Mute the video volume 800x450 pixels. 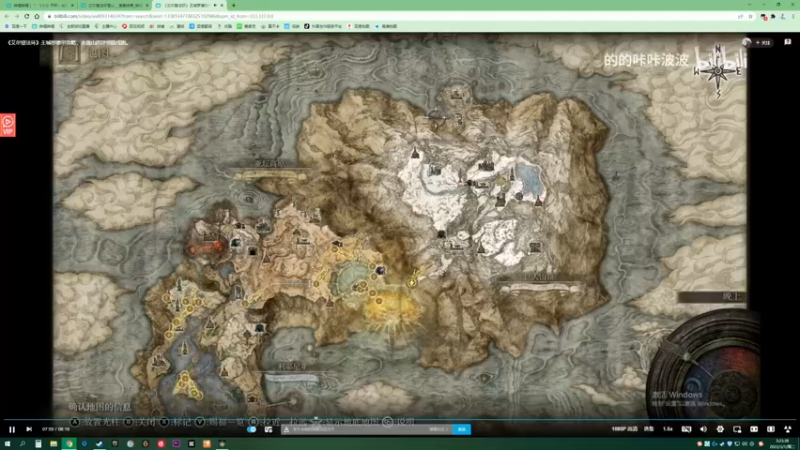coord(704,429)
